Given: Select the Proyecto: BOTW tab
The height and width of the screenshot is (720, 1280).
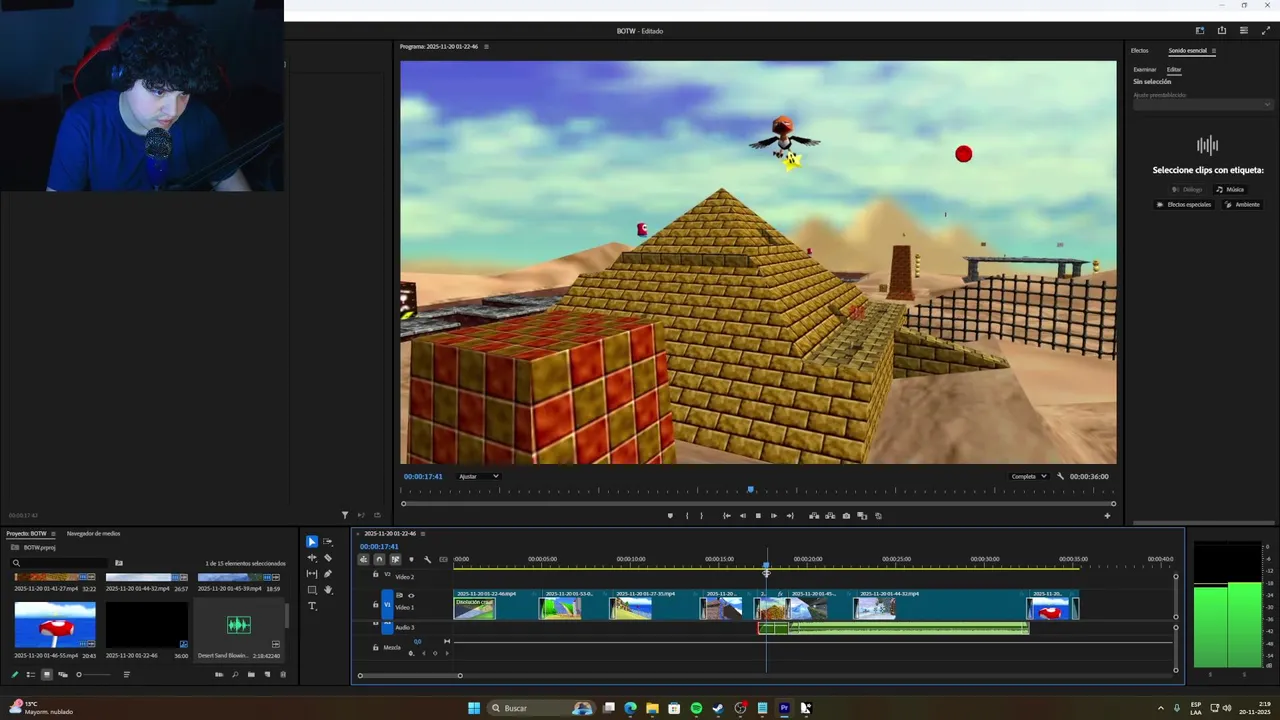Looking at the screenshot, I should (x=26, y=533).
